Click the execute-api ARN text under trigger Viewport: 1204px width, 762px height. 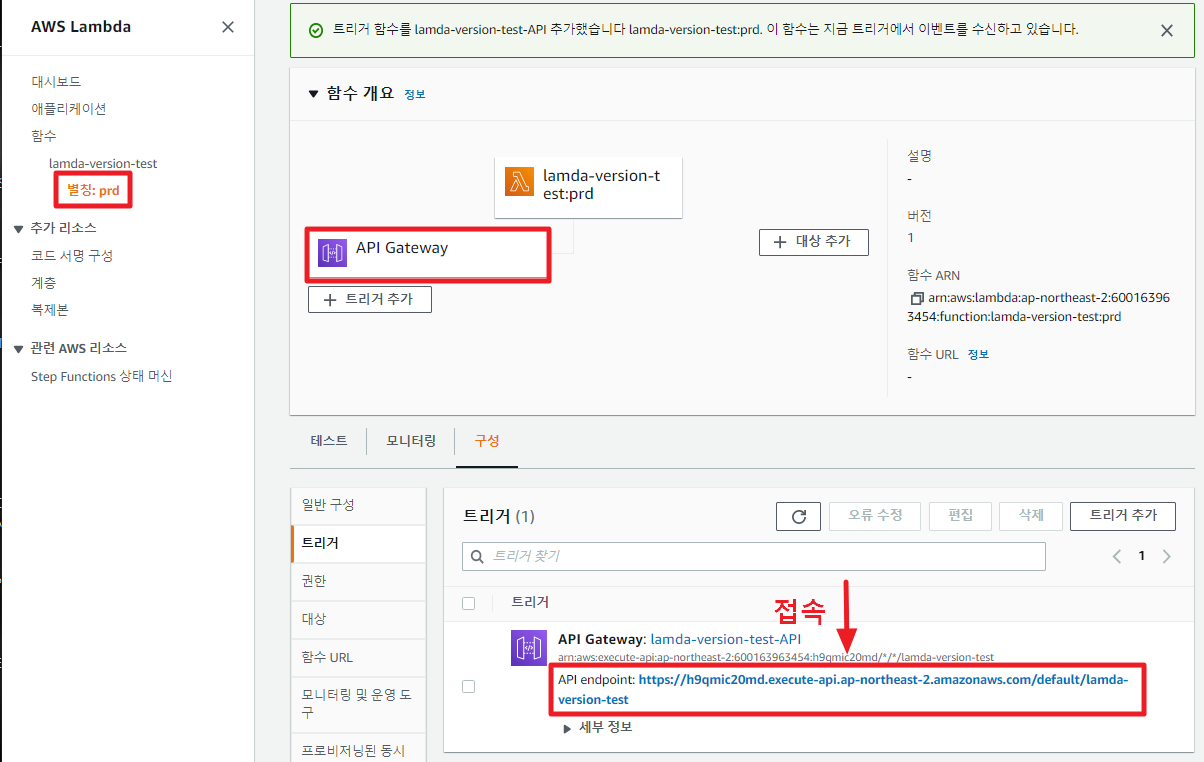[776, 657]
